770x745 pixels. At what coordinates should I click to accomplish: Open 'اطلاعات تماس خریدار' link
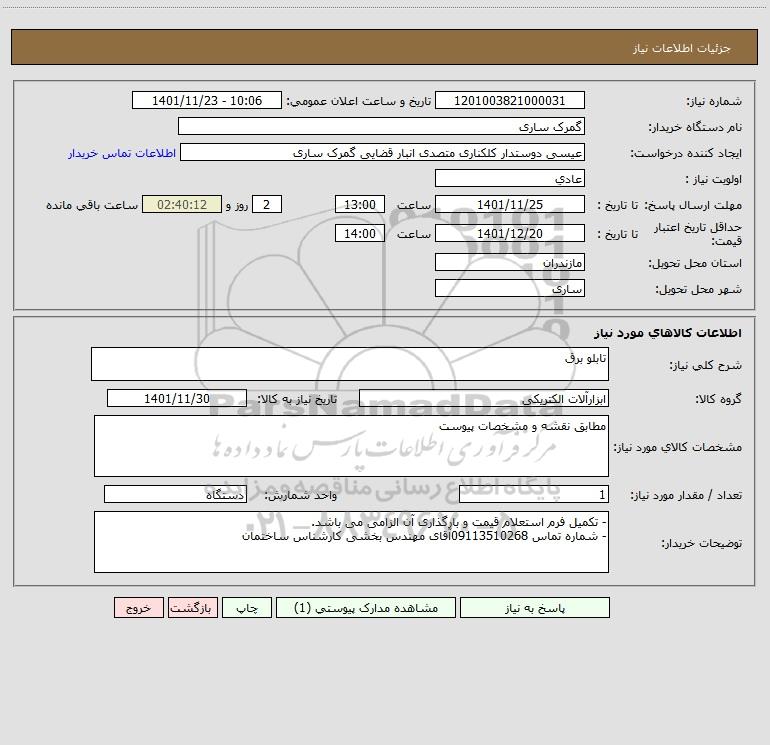(x=122, y=153)
